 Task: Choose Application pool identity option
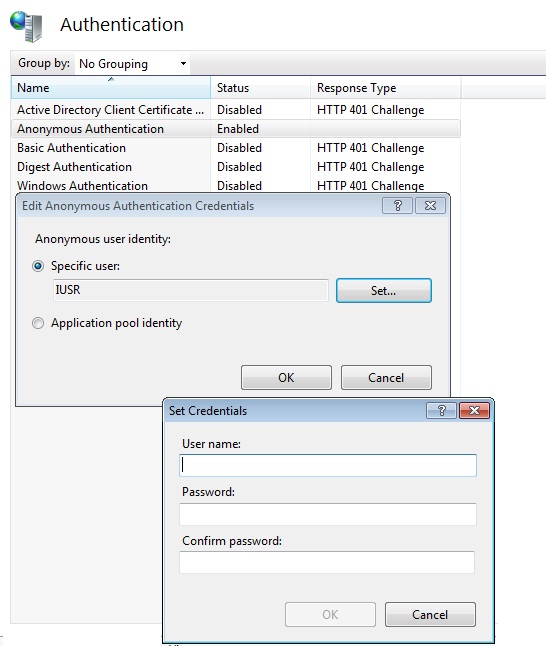pyautogui.click(x=38, y=323)
